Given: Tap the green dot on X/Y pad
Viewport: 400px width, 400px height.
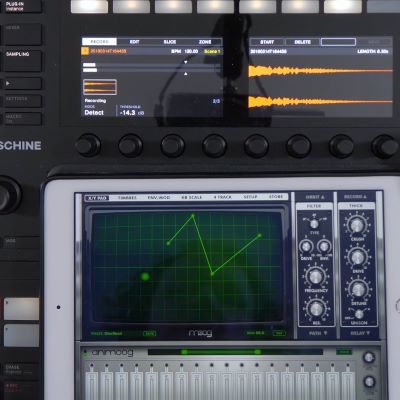Looking at the screenshot, I should point(145,276).
